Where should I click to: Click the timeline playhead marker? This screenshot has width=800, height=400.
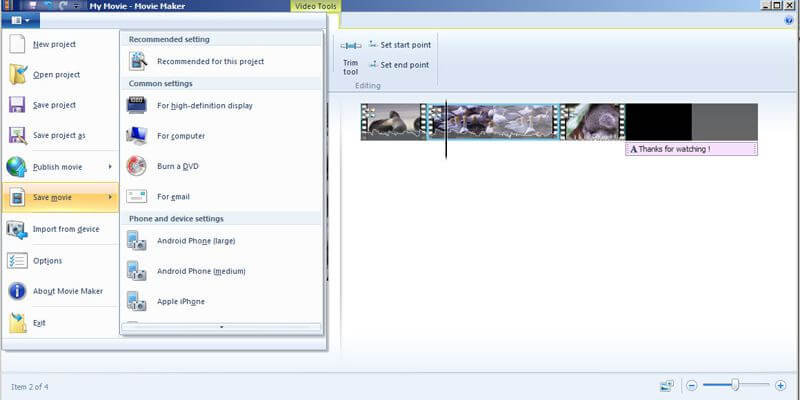(x=446, y=130)
